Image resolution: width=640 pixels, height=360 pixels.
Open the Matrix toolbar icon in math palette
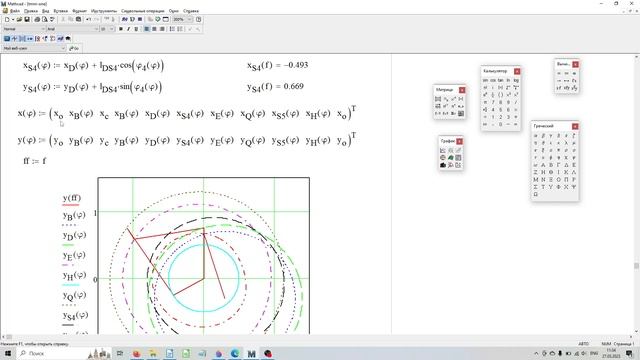point(22,39)
